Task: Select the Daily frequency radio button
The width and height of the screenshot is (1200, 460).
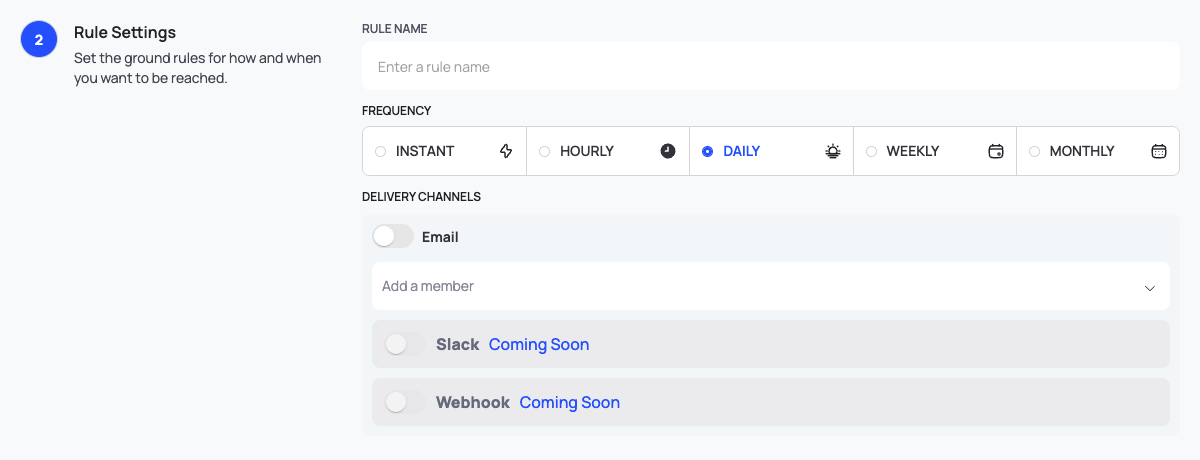Action: (x=707, y=152)
